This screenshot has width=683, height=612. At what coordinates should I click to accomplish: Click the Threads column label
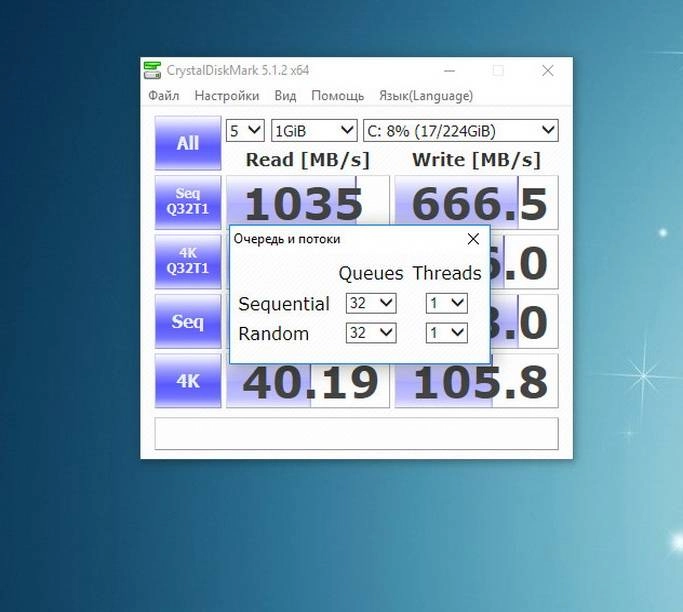(x=447, y=274)
